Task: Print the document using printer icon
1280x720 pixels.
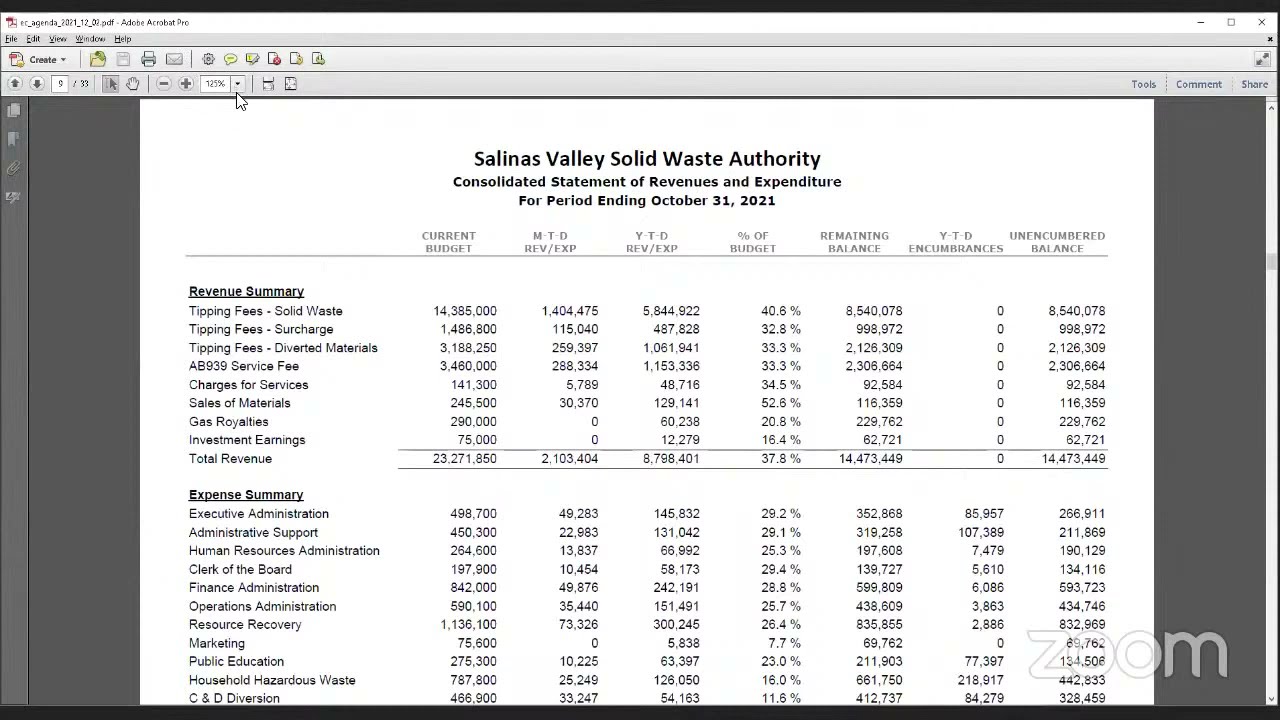Action: [x=148, y=59]
